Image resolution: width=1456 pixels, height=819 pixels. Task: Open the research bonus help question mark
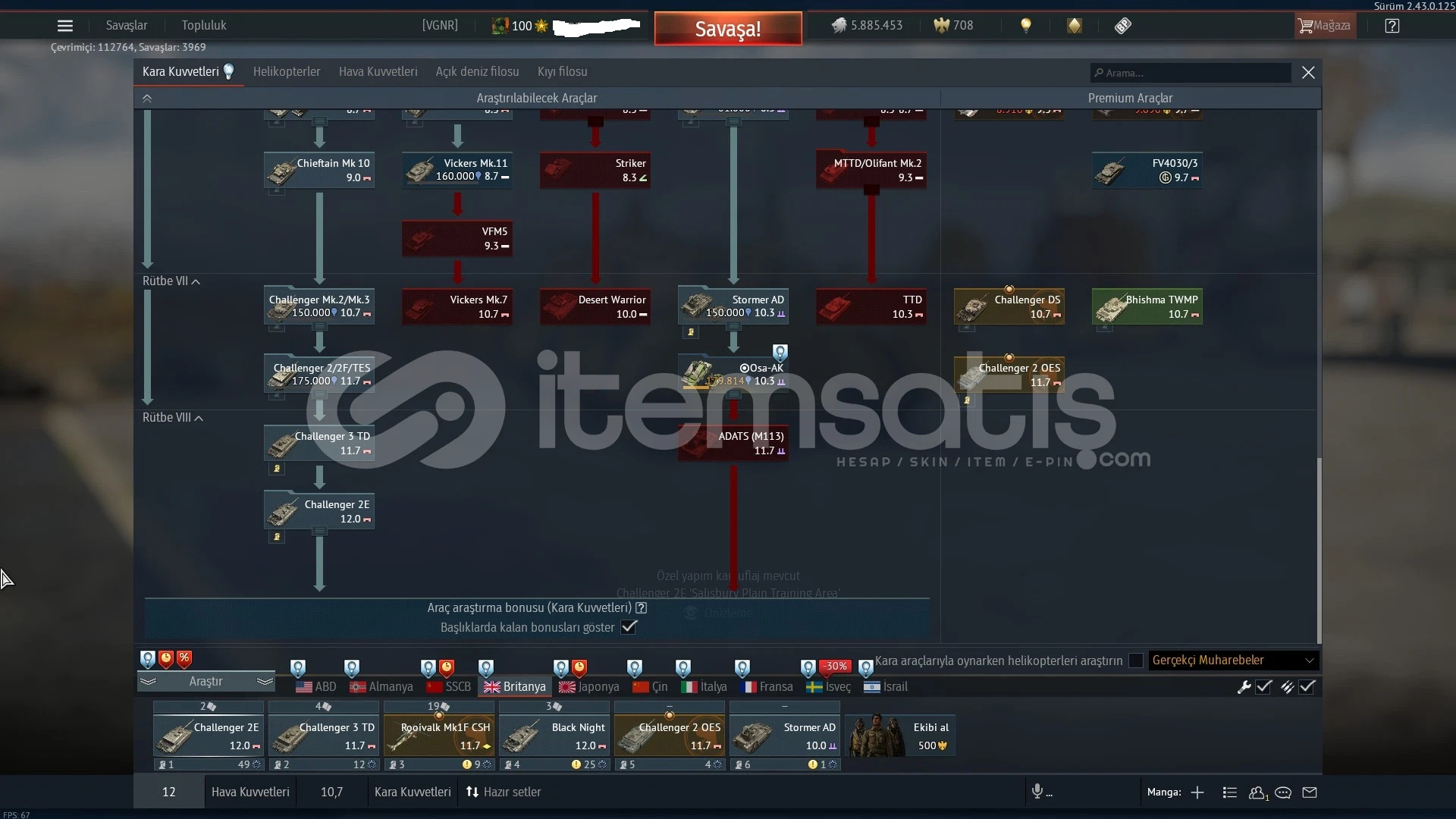click(x=642, y=607)
